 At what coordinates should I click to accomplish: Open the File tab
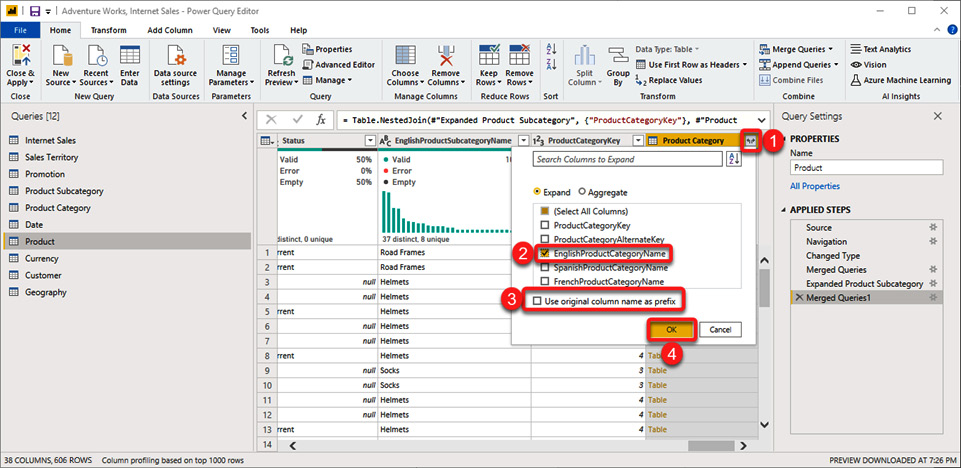click(20, 30)
